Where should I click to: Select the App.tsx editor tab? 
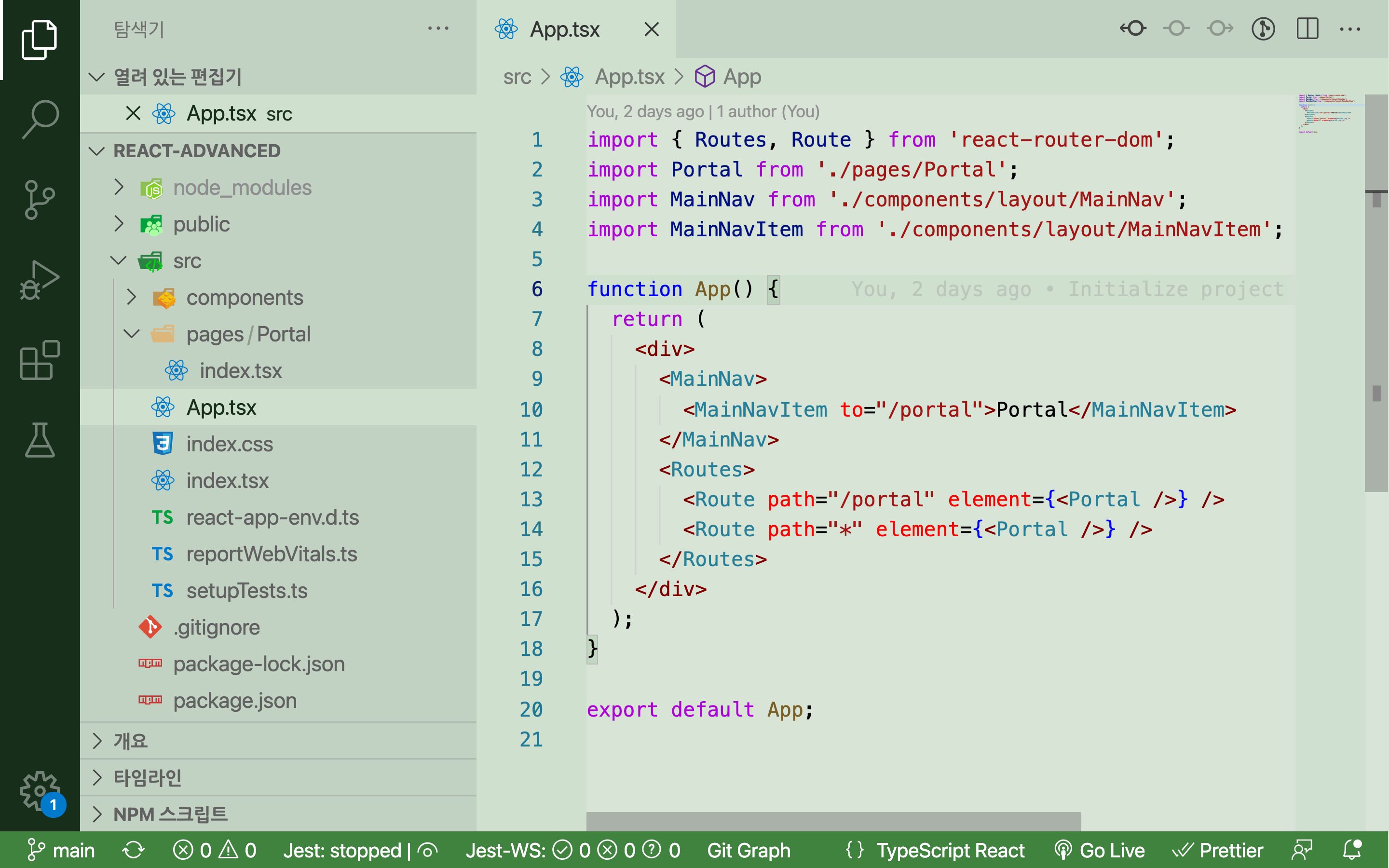(564, 29)
